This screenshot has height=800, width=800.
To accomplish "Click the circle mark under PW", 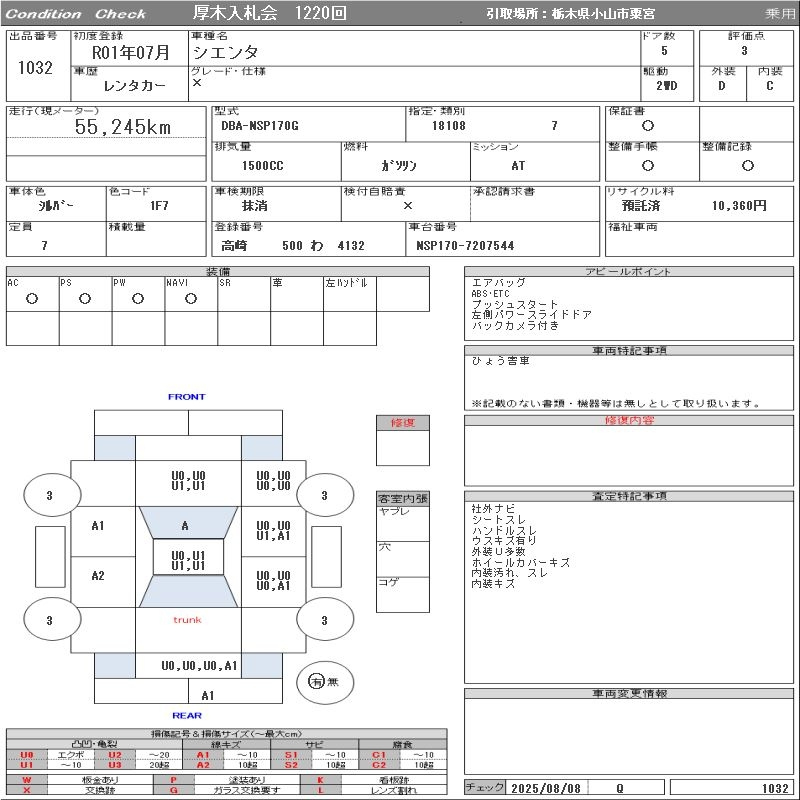I will click(138, 299).
